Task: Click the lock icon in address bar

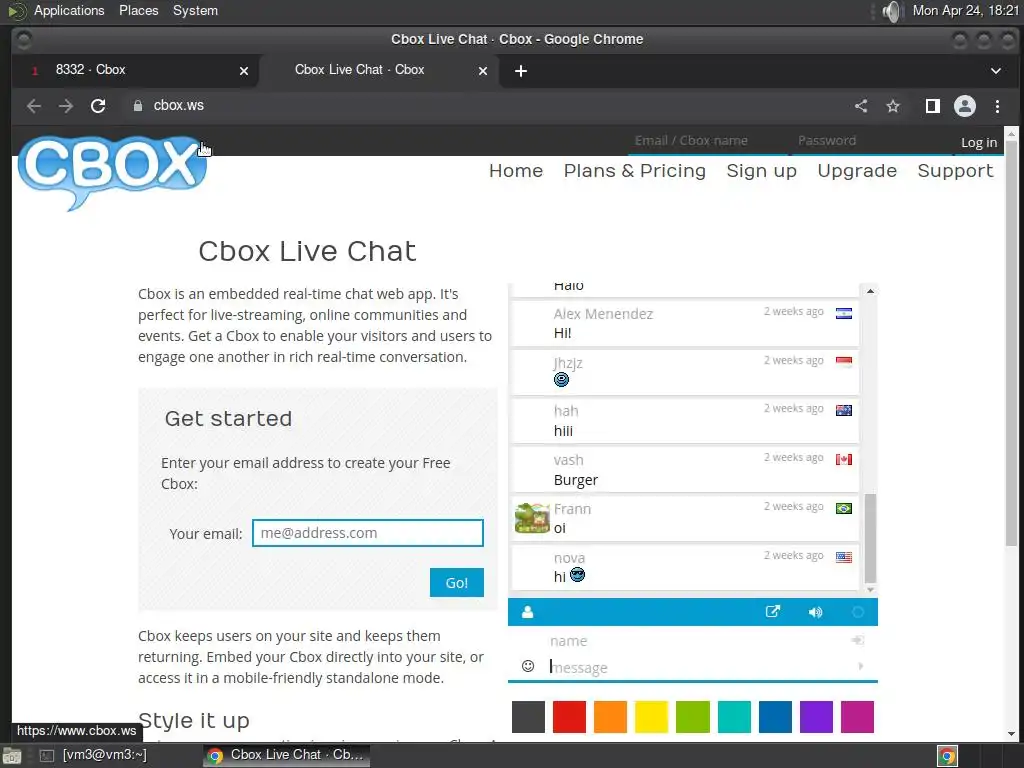Action: (x=138, y=106)
